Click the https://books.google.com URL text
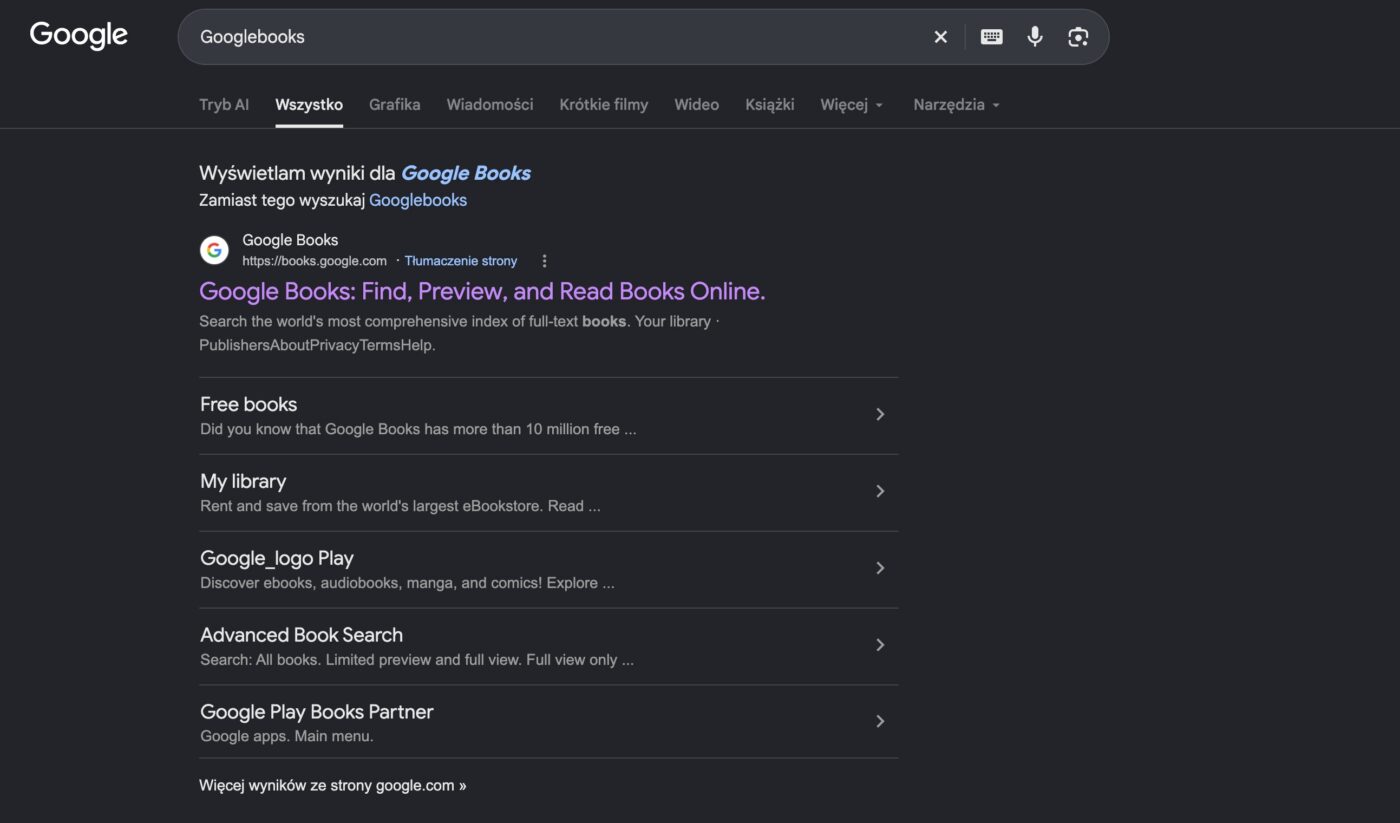 [314, 261]
